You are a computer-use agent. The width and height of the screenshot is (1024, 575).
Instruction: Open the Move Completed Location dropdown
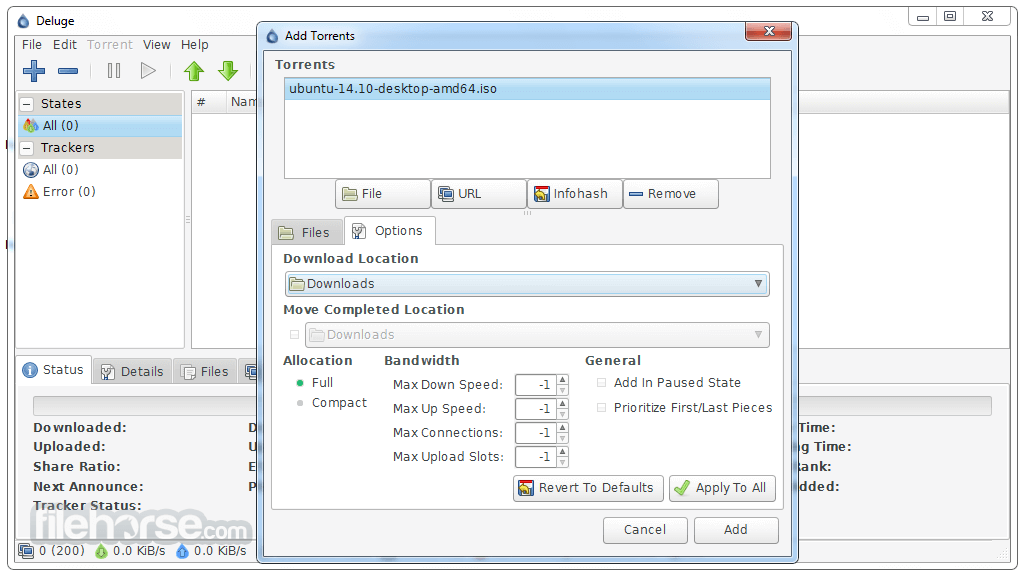pos(537,335)
